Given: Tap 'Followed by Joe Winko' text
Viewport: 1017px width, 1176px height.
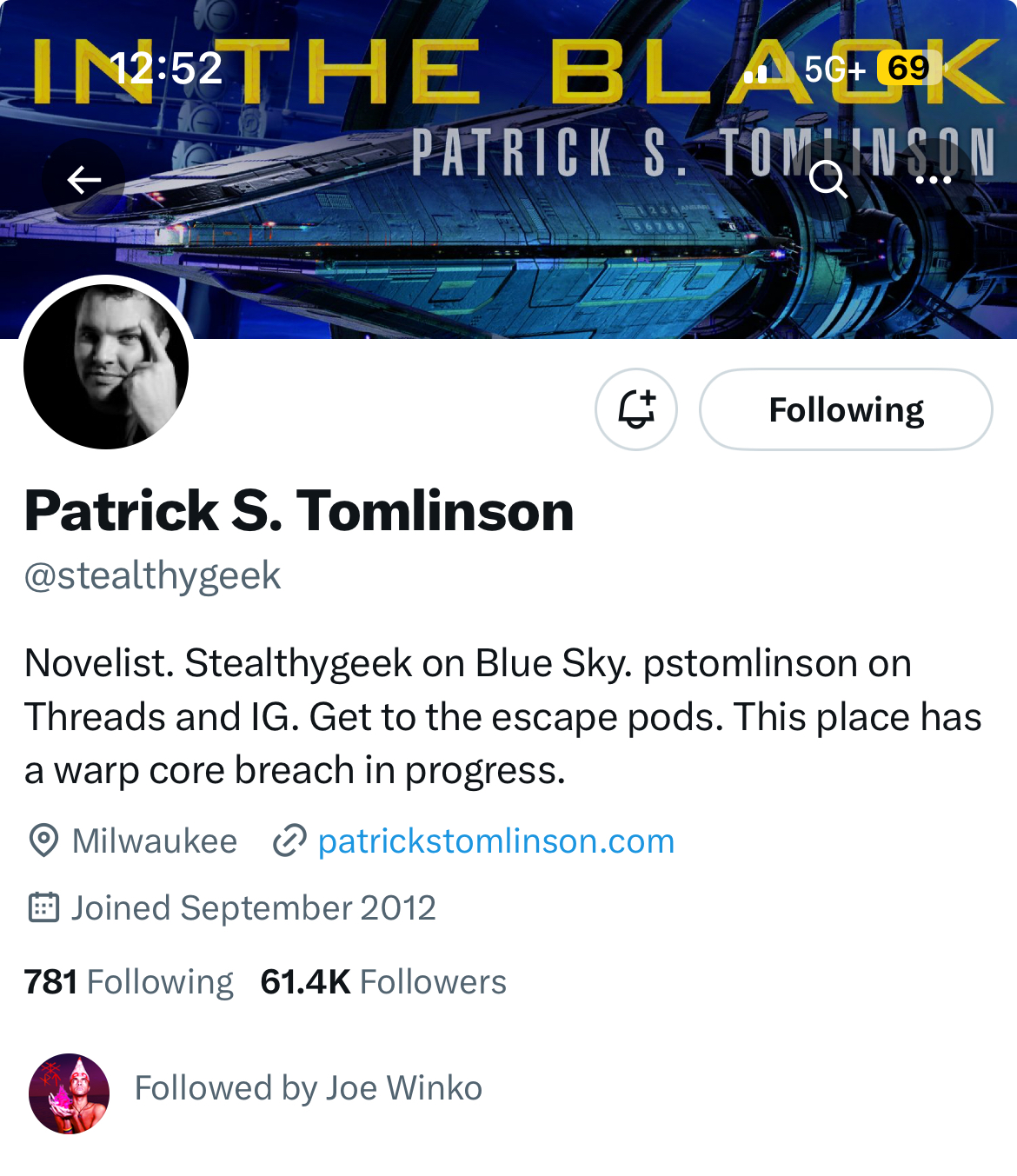Looking at the screenshot, I should coord(309,1088).
